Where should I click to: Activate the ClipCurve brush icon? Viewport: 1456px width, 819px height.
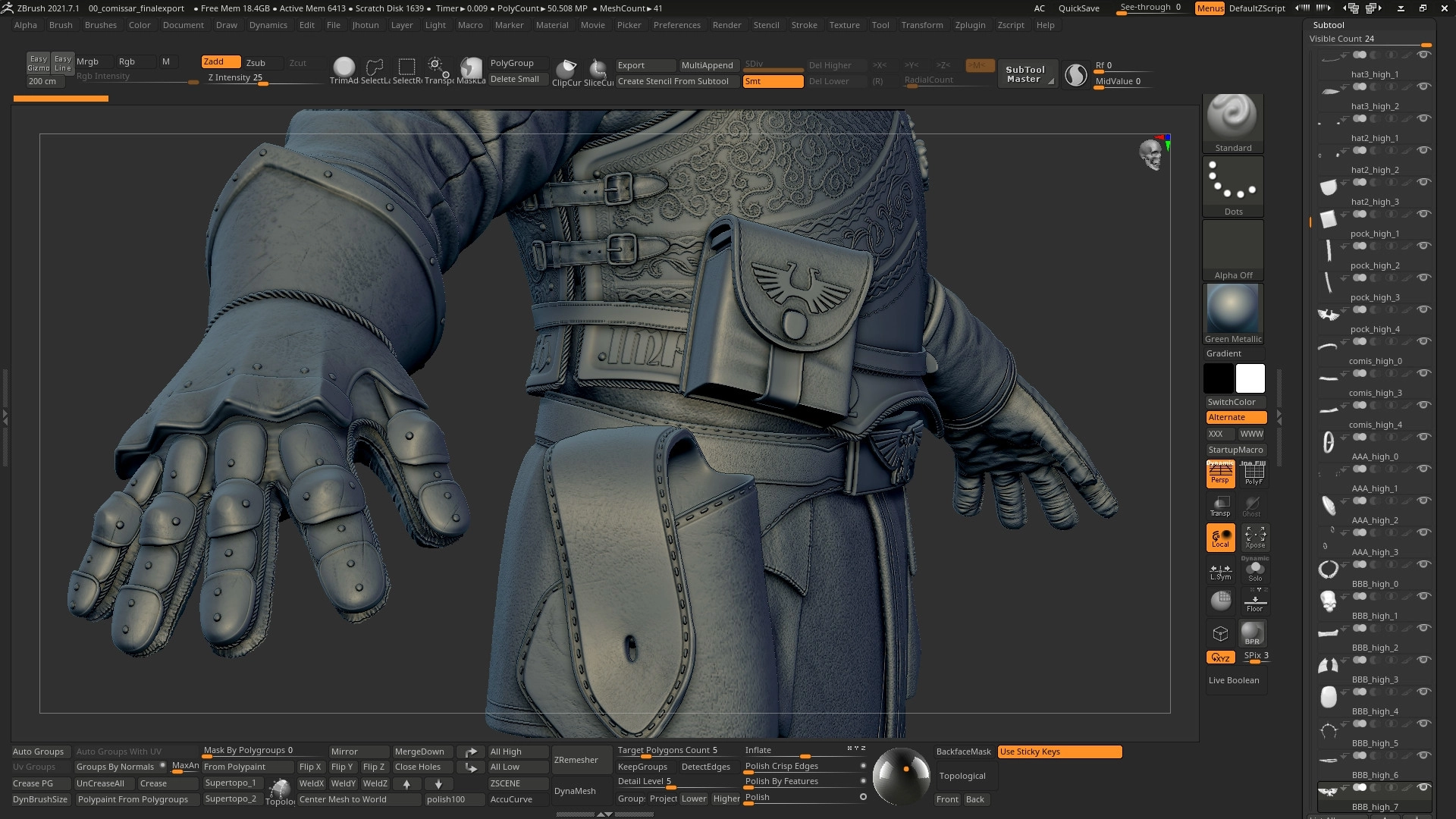(x=566, y=70)
